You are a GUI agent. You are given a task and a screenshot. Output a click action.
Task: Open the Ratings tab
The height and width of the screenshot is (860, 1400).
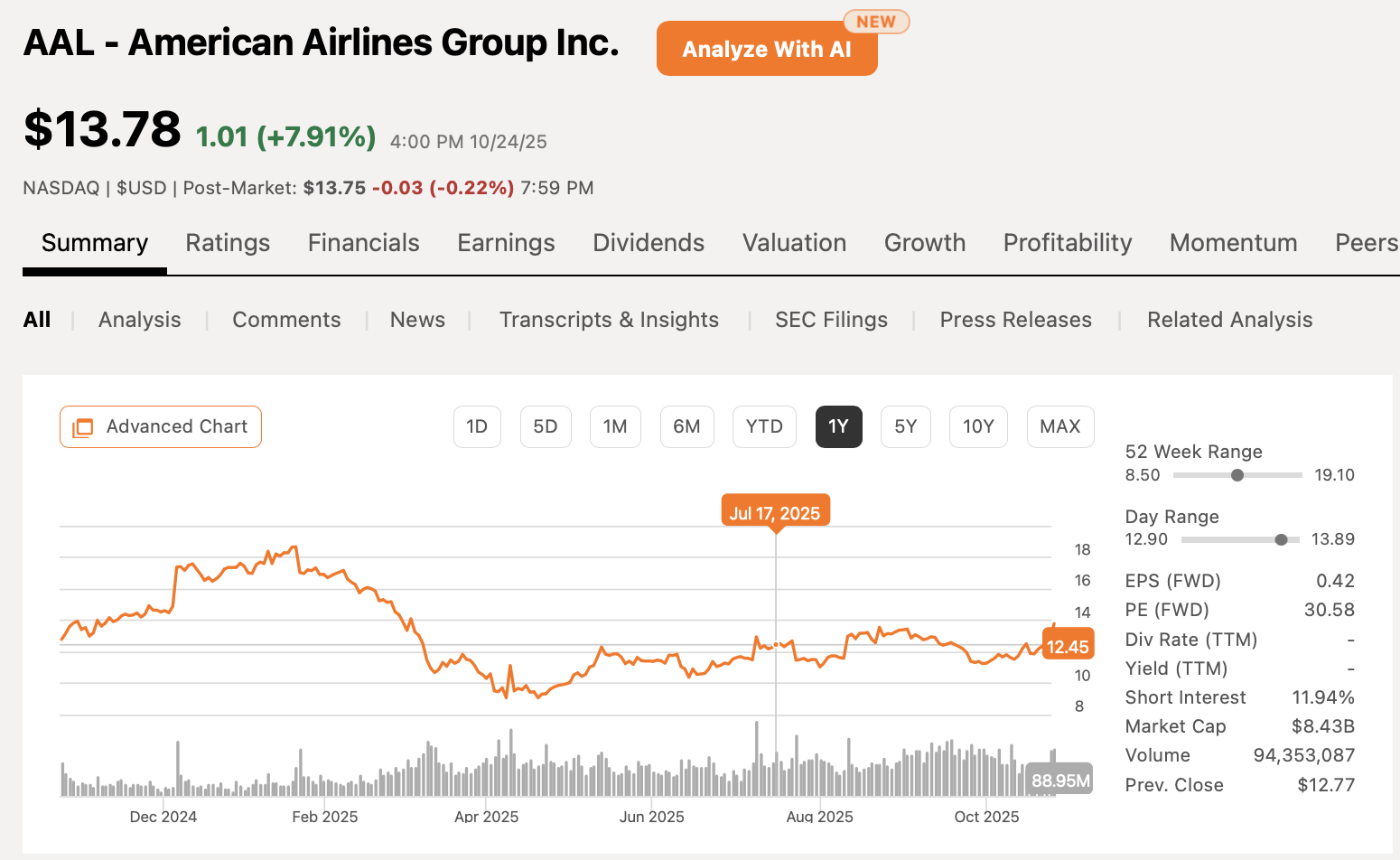(228, 242)
